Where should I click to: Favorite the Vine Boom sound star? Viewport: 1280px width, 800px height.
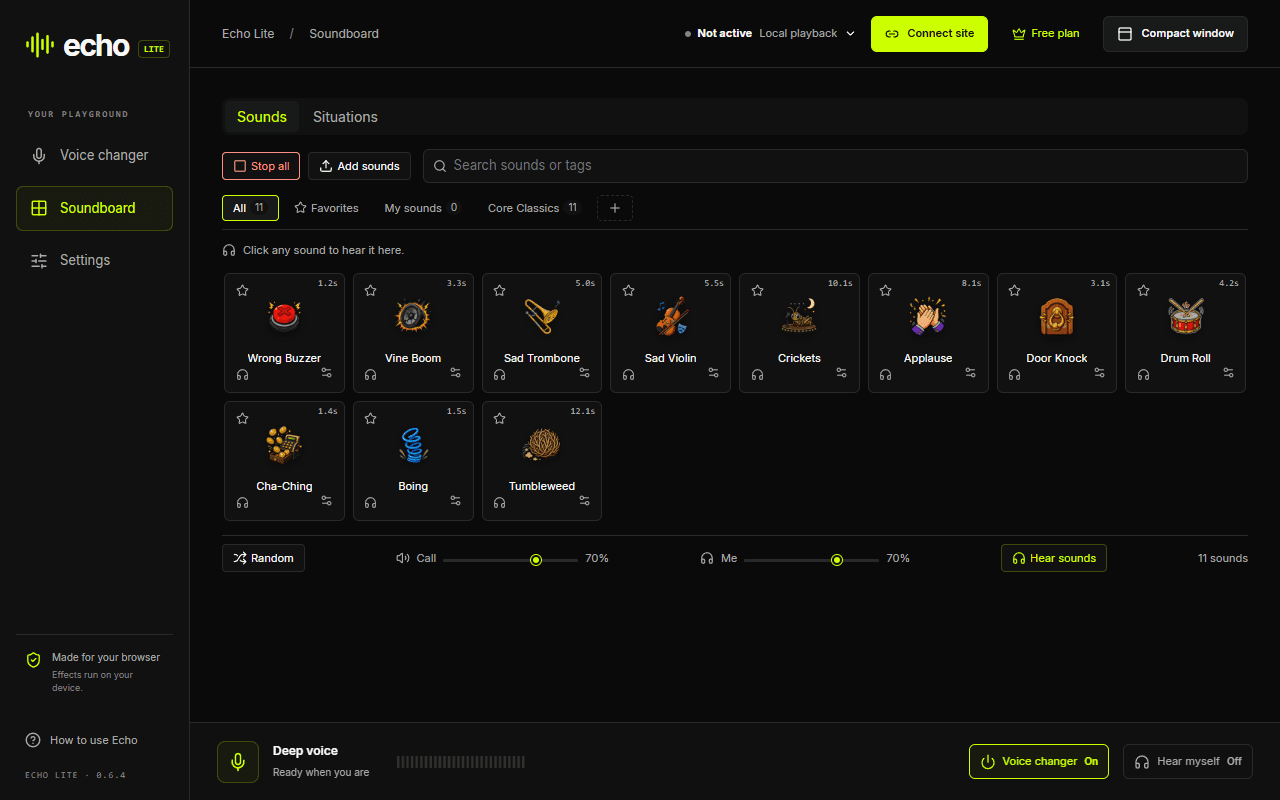tap(370, 291)
